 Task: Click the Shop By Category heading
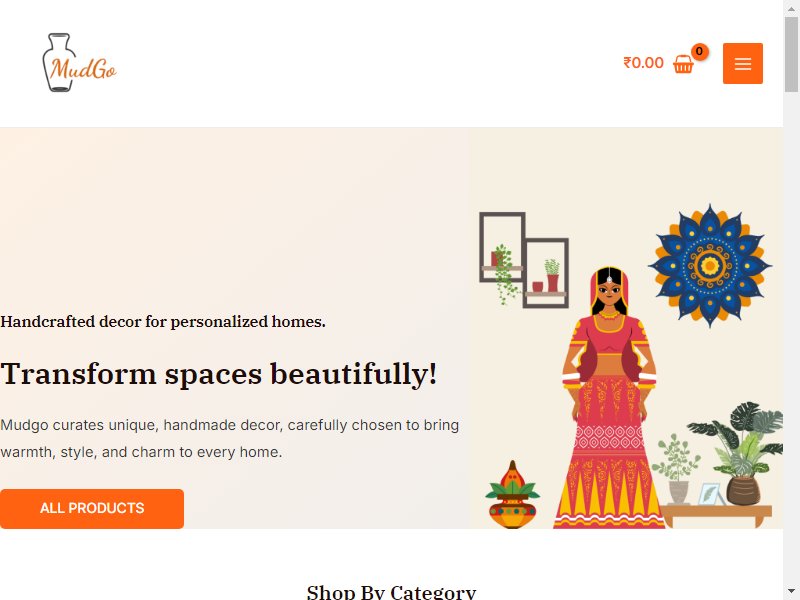[391, 592]
